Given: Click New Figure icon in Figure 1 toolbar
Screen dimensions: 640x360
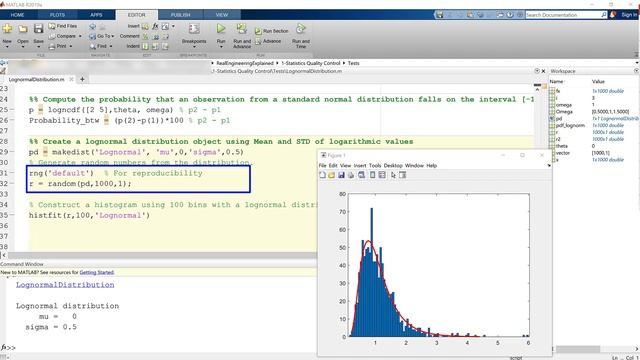Looking at the screenshot, I should pos(322,175).
